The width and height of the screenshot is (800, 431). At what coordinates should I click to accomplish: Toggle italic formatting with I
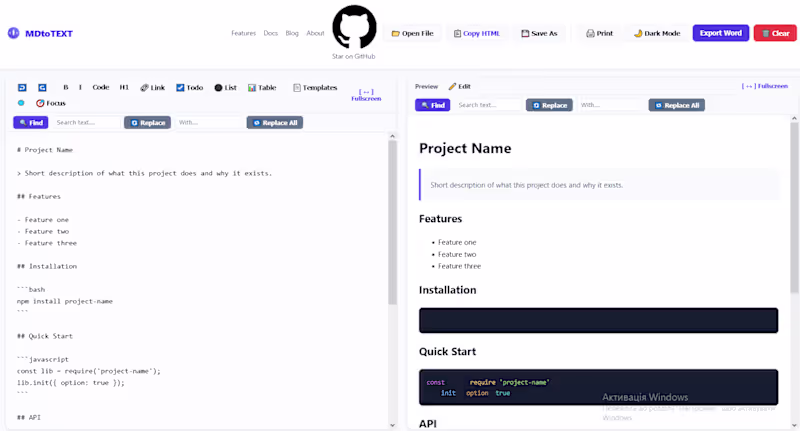[80, 88]
